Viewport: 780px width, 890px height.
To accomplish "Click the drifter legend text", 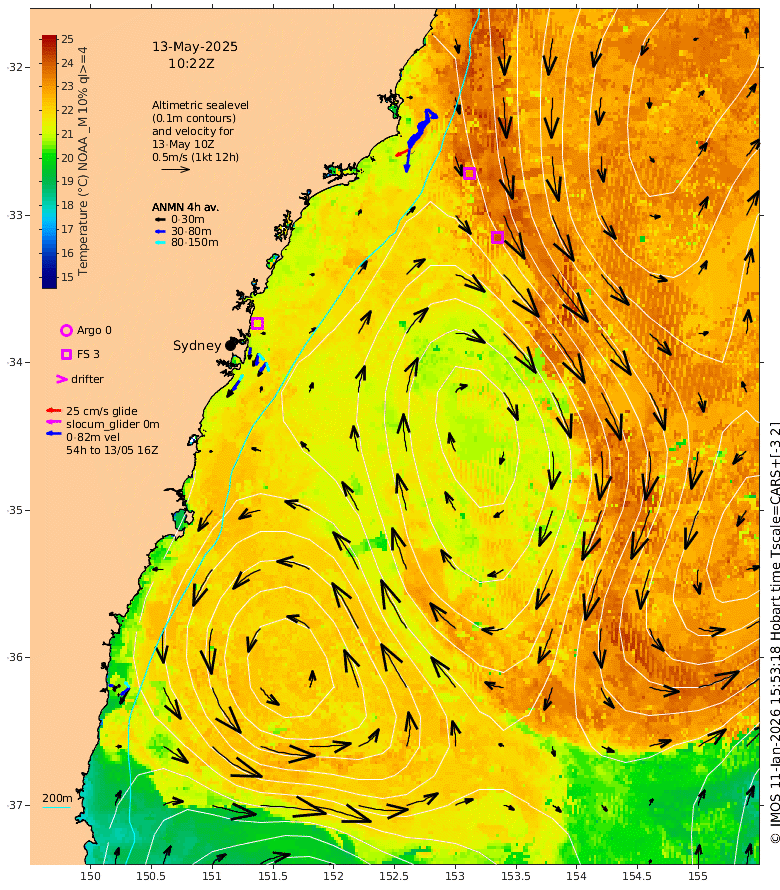I will point(87,379).
